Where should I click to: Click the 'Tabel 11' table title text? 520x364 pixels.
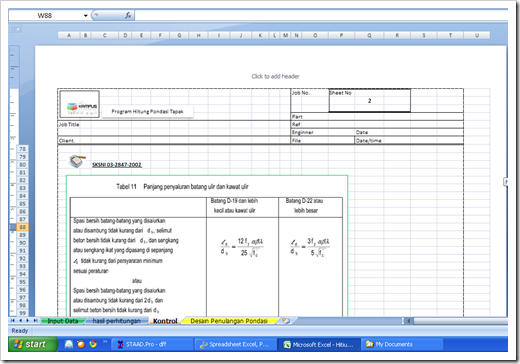(182, 187)
